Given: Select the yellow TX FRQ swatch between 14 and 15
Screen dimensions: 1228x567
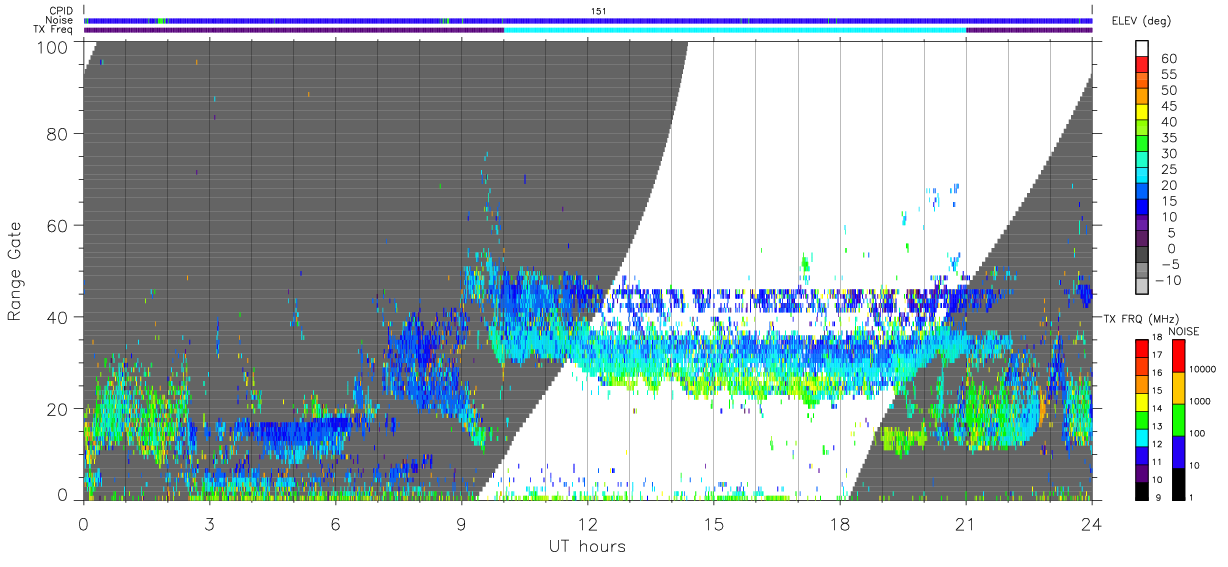Looking at the screenshot, I should click(1142, 400).
